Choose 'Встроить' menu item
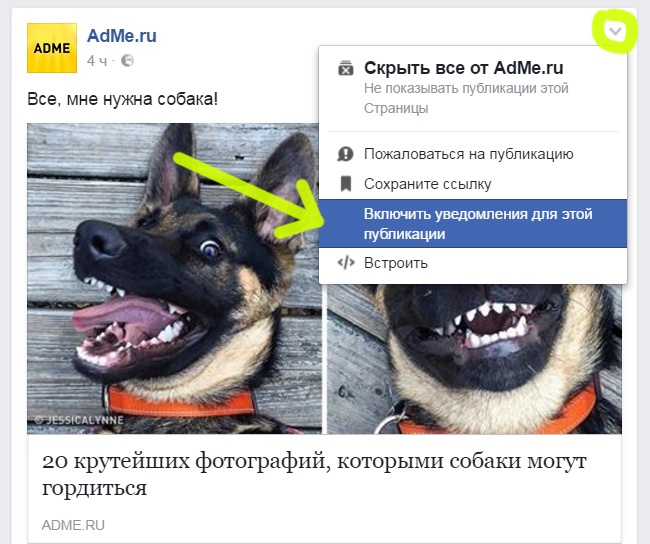 coord(395,263)
